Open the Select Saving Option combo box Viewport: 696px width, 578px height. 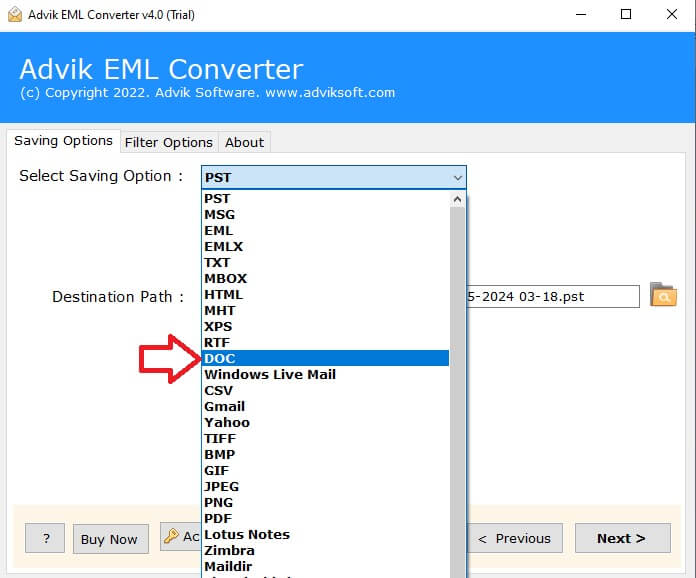(x=333, y=177)
